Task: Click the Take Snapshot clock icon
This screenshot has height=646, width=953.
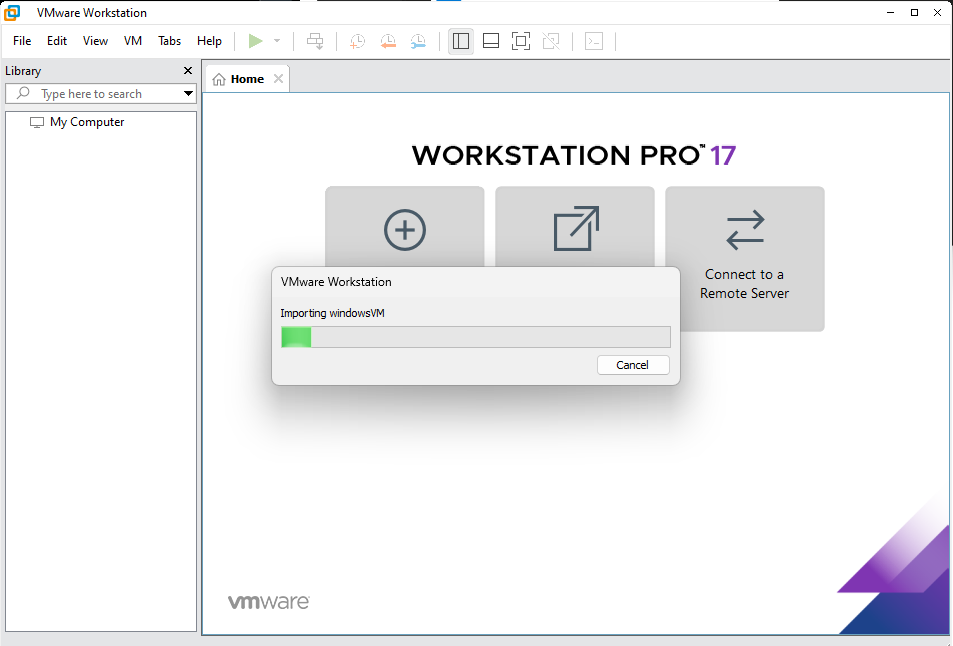Action: click(x=357, y=41)
